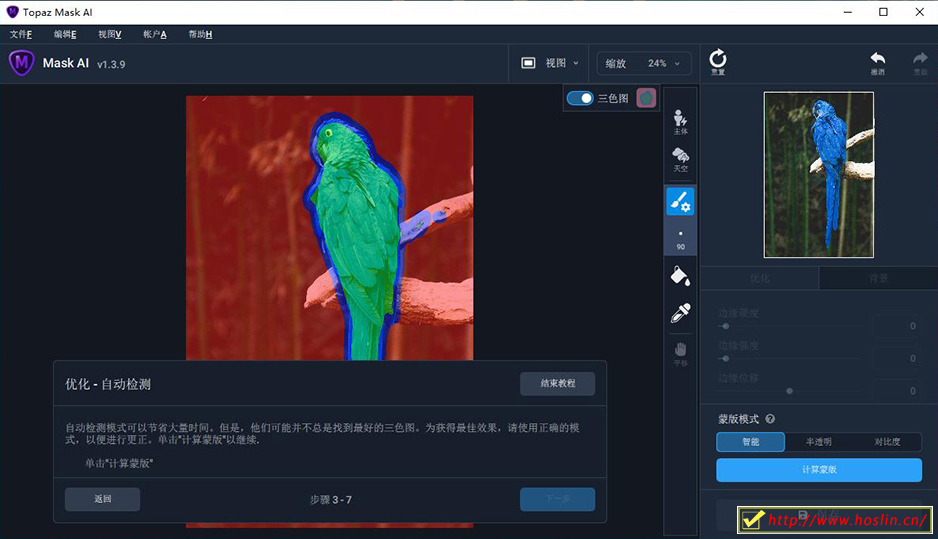Viewport: 938px width, 539px height.
Task: Switch to the 优化 tab
Action: (x=760, y=278)
